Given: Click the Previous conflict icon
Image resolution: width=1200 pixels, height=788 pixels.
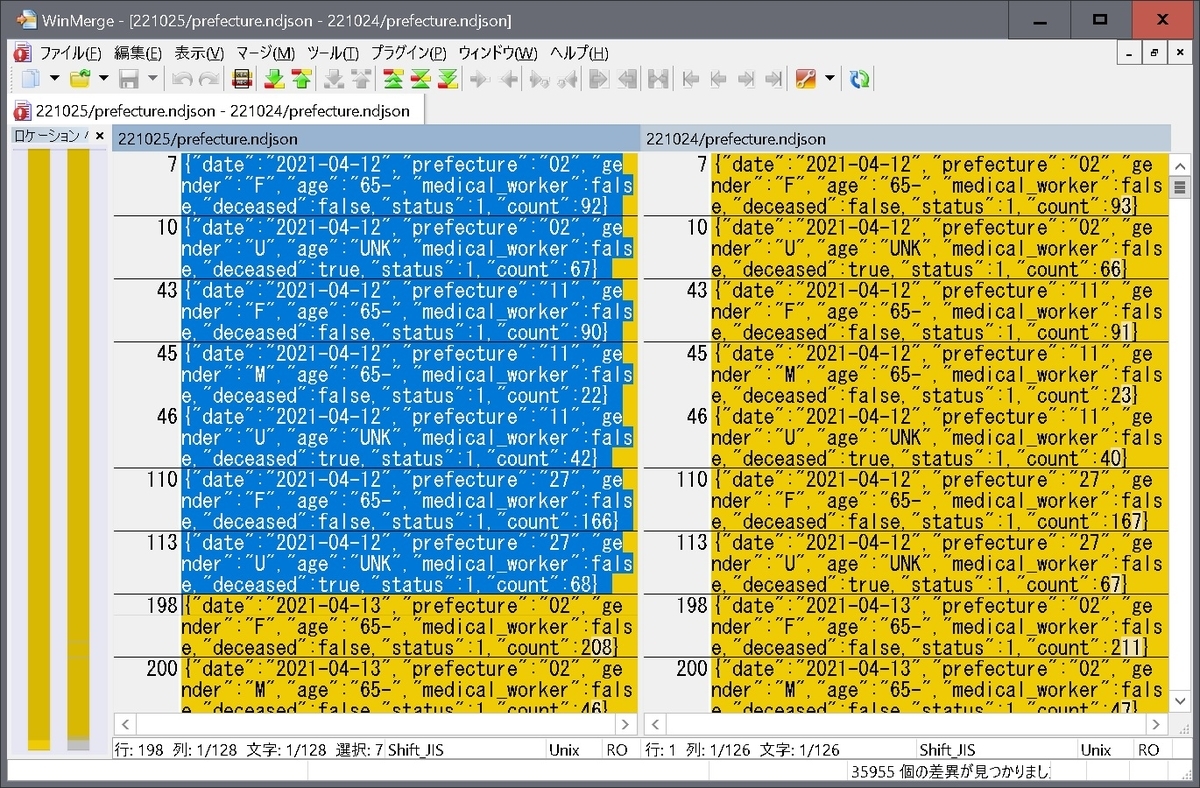Looking at the screenshot, I should coord(361,79).
